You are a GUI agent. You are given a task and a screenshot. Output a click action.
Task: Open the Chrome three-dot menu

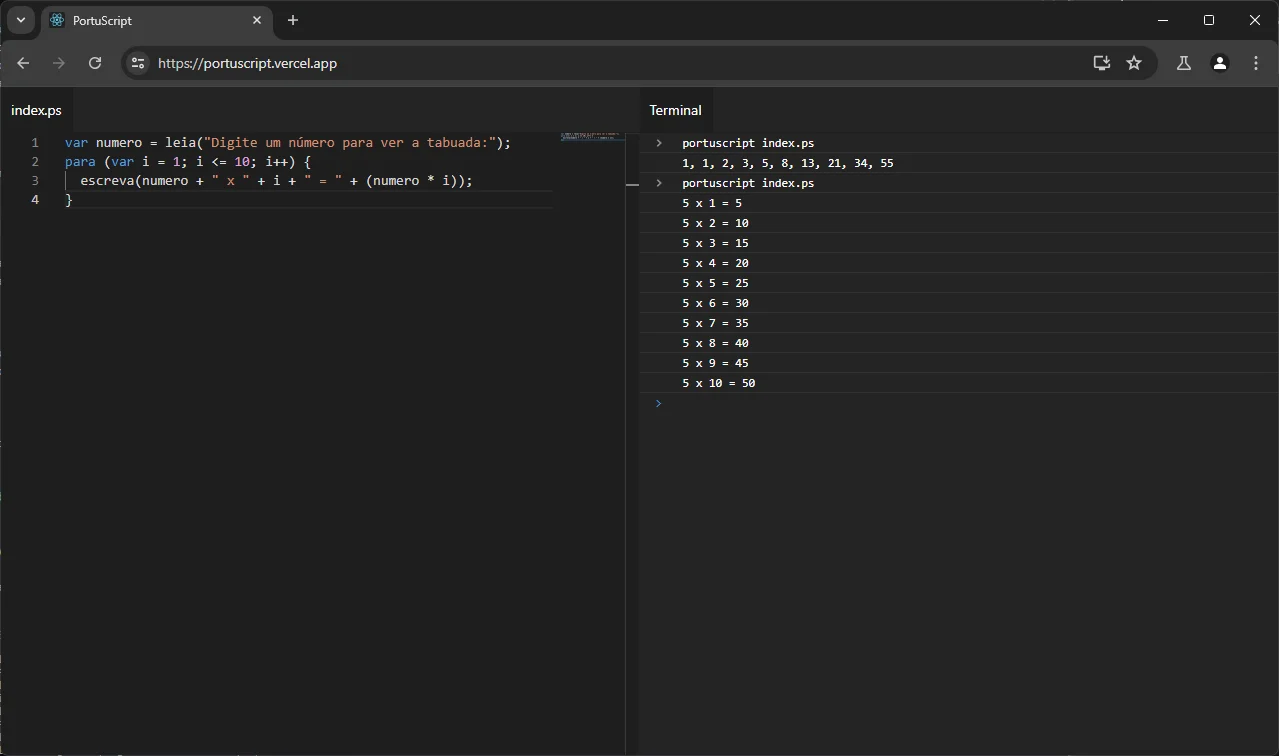point(1256,63)
